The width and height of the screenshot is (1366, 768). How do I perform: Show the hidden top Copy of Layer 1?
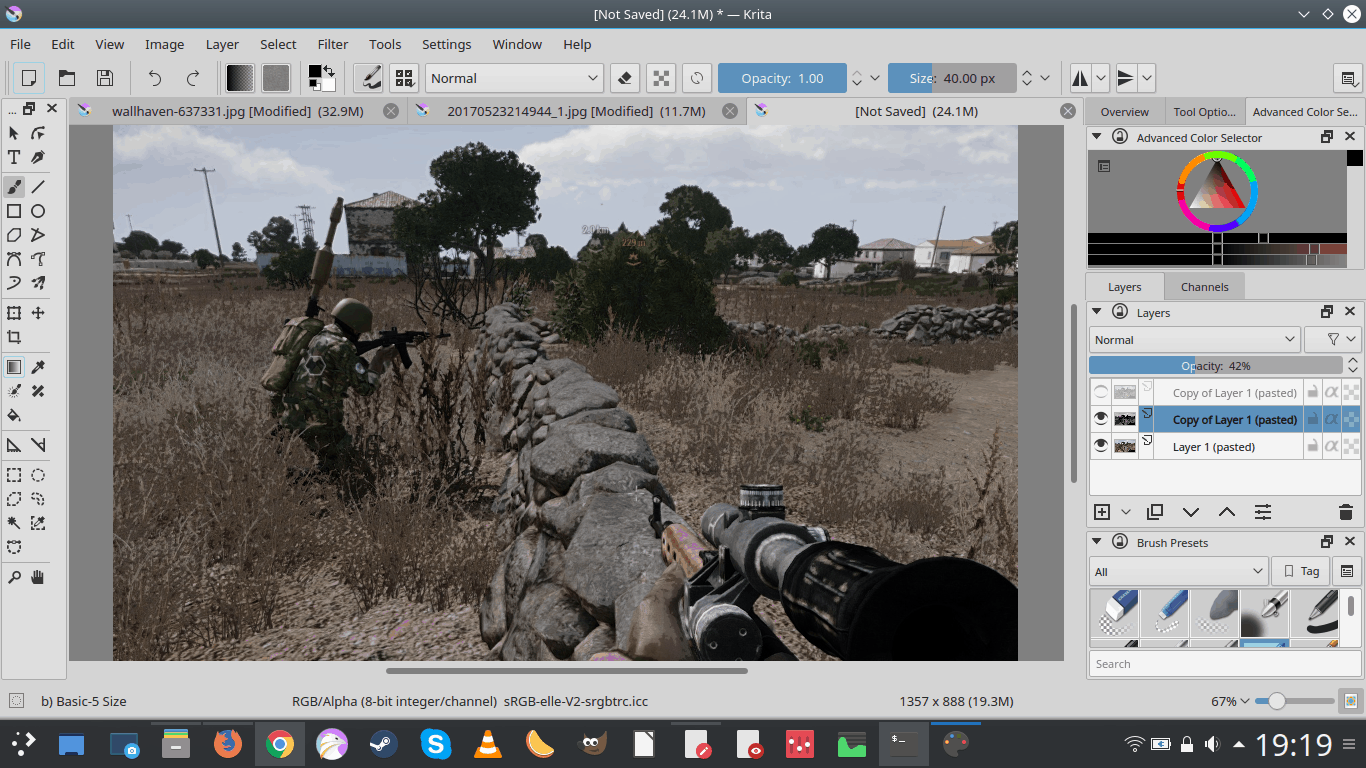click(1101, 393)
